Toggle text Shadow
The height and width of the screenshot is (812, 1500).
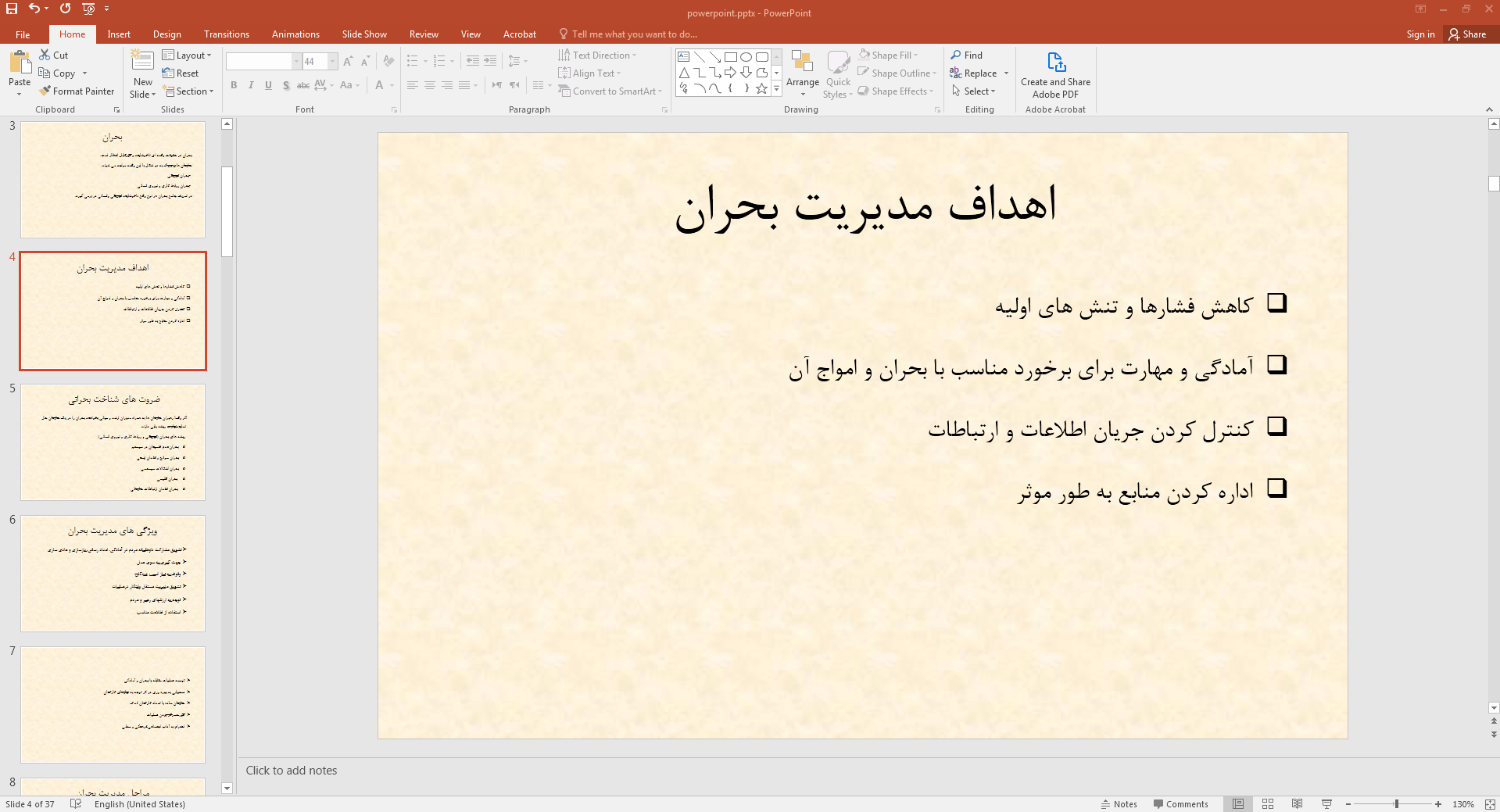[x=286, y=85]
